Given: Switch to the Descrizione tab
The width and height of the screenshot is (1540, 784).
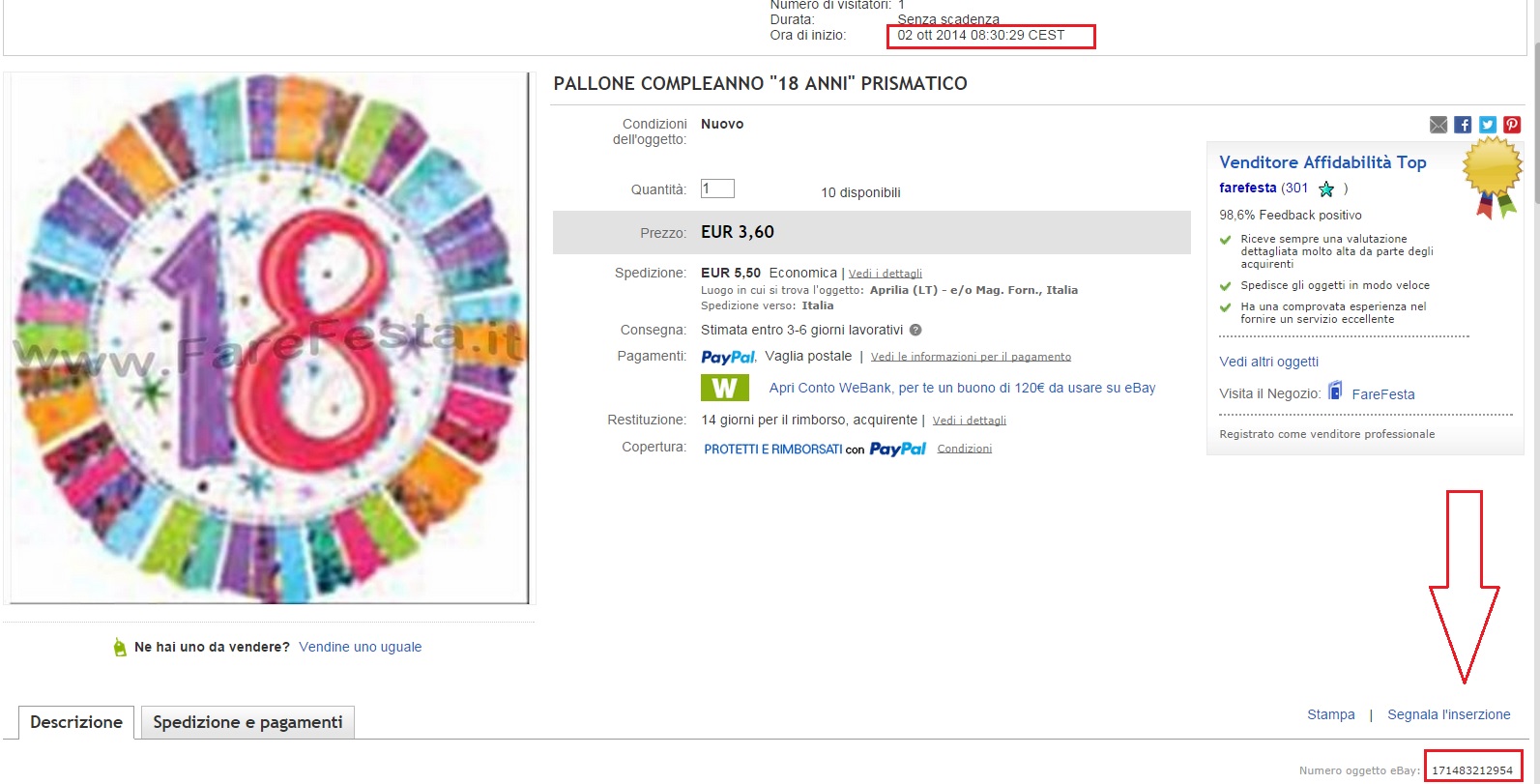Looking at the screenshot, I should pos(76,722).
